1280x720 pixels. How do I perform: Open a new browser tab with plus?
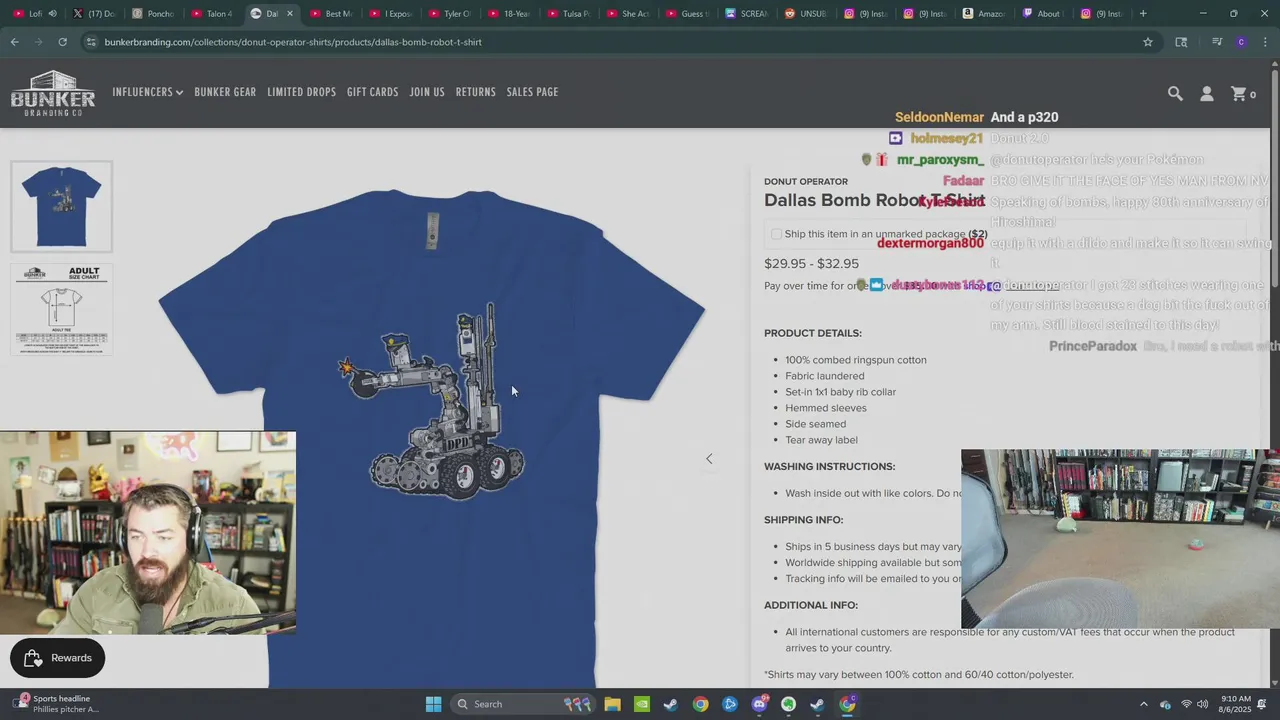pyautogui.click(x=1143, y=14)
